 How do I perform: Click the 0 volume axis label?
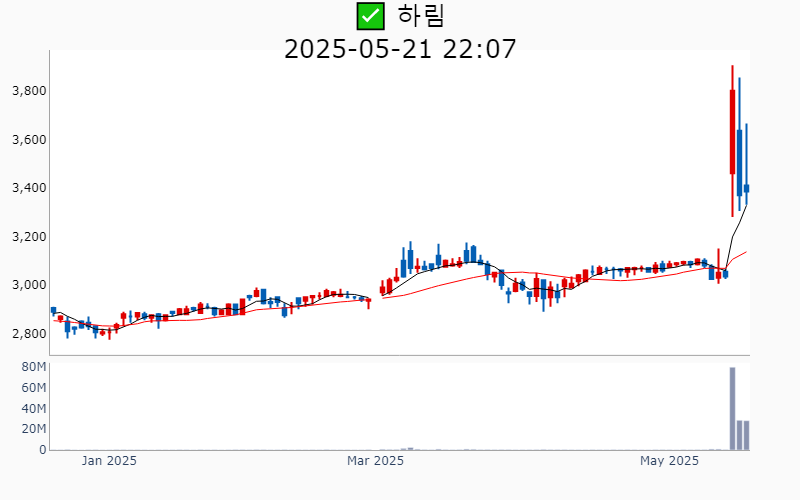point(43,450)
